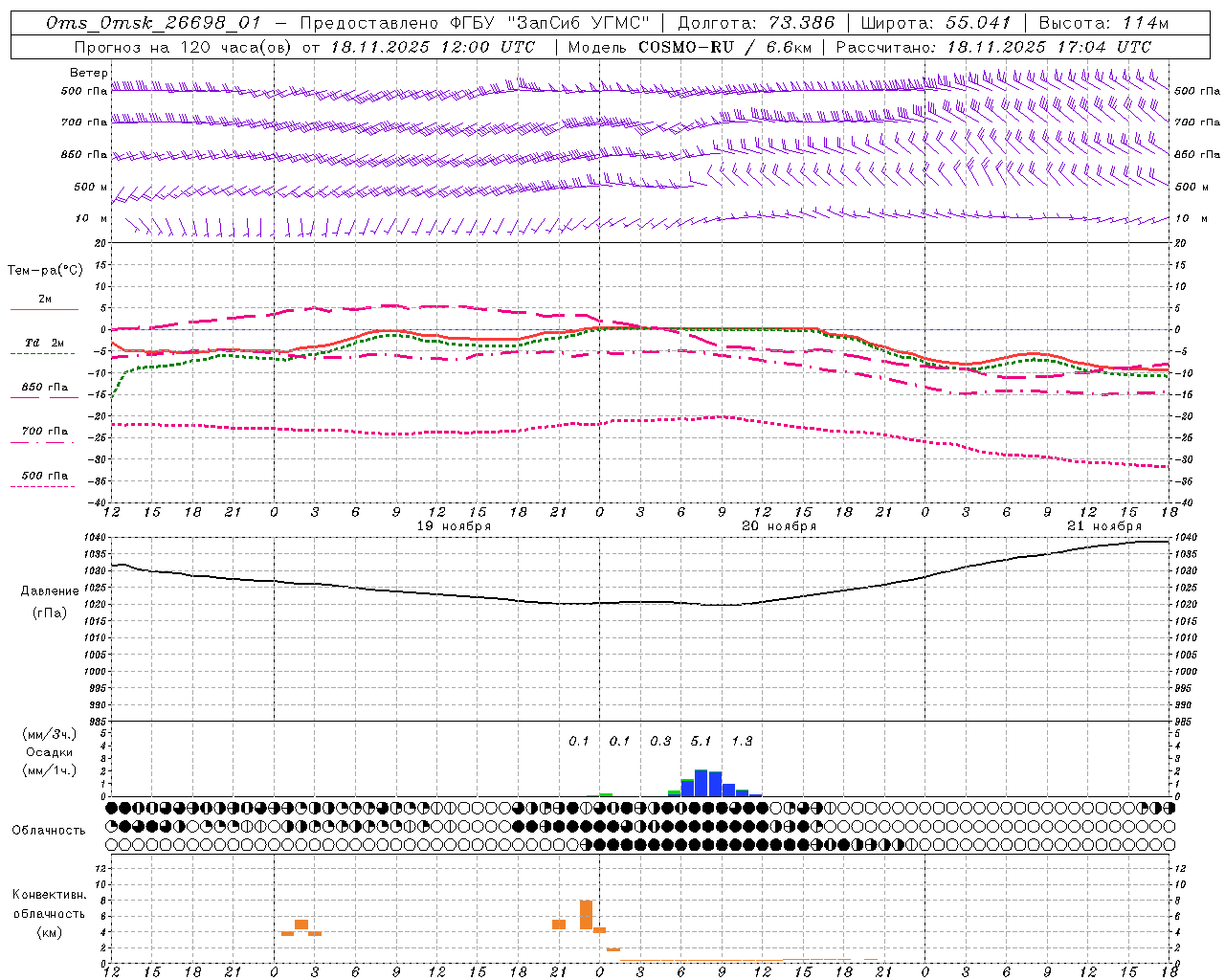Click the Широта: 55.041 header value
Image resolution: width=1225 pixels, height=980 pixels.
coord(936,23)
